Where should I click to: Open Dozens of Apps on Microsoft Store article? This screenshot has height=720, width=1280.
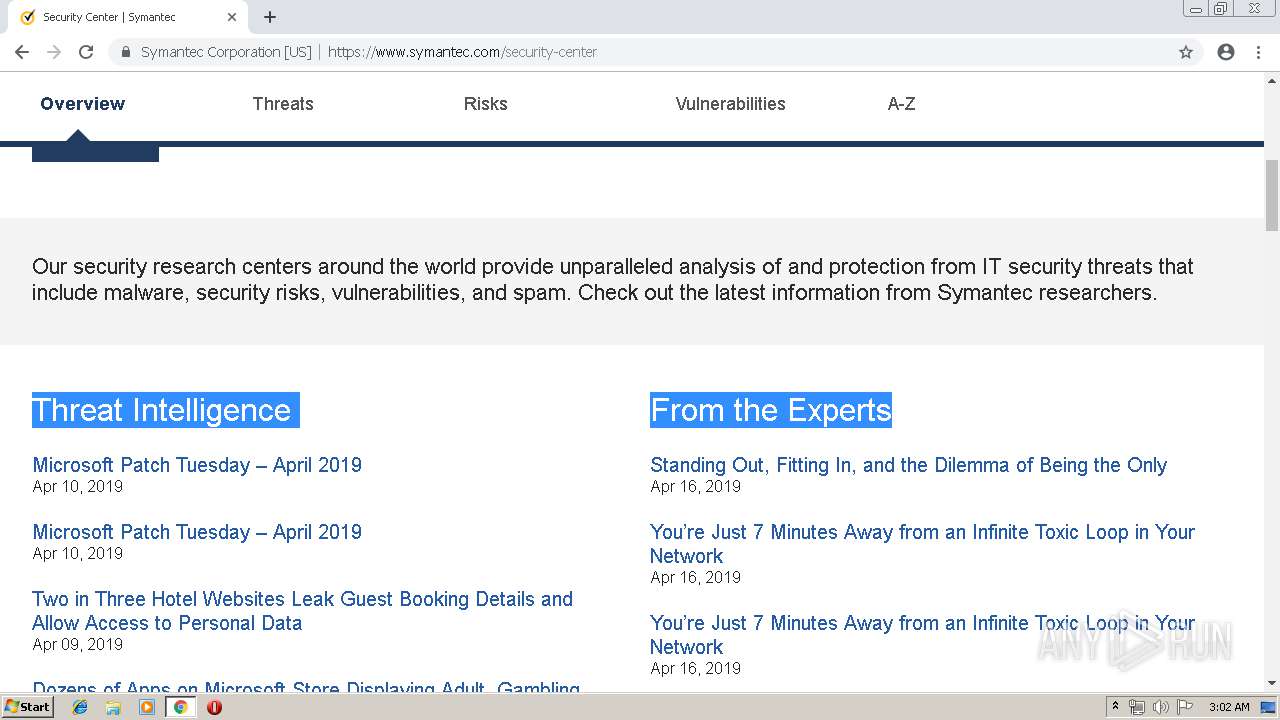(x=306, y=686)
